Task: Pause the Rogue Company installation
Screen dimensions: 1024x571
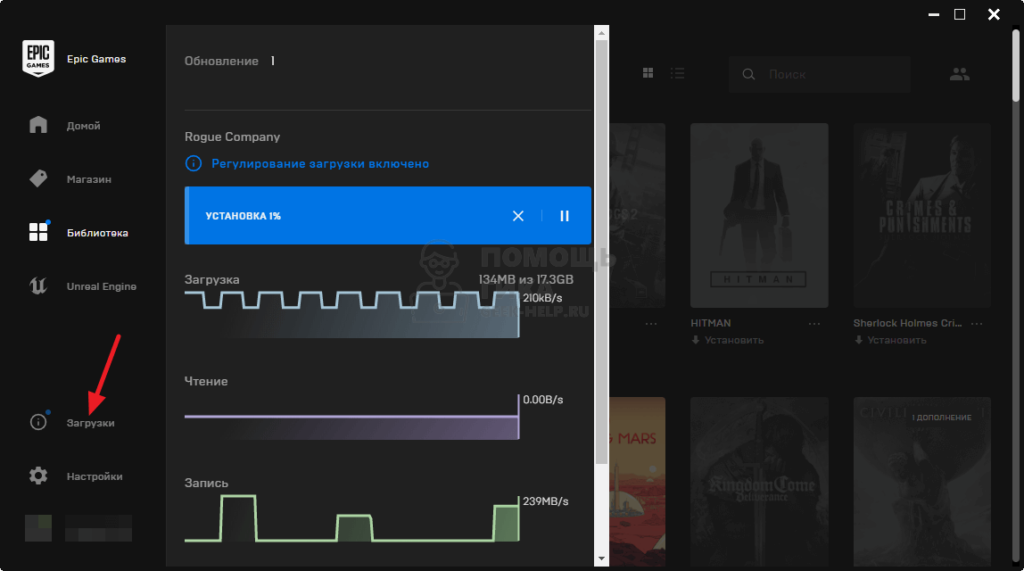Action: 564,216
